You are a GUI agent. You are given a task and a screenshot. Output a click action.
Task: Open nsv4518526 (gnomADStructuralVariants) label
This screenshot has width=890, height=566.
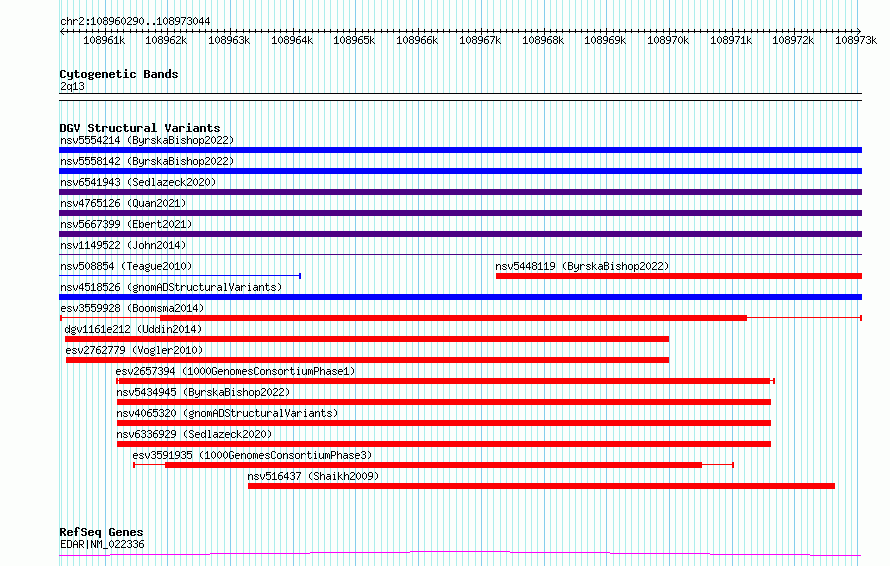171,287
